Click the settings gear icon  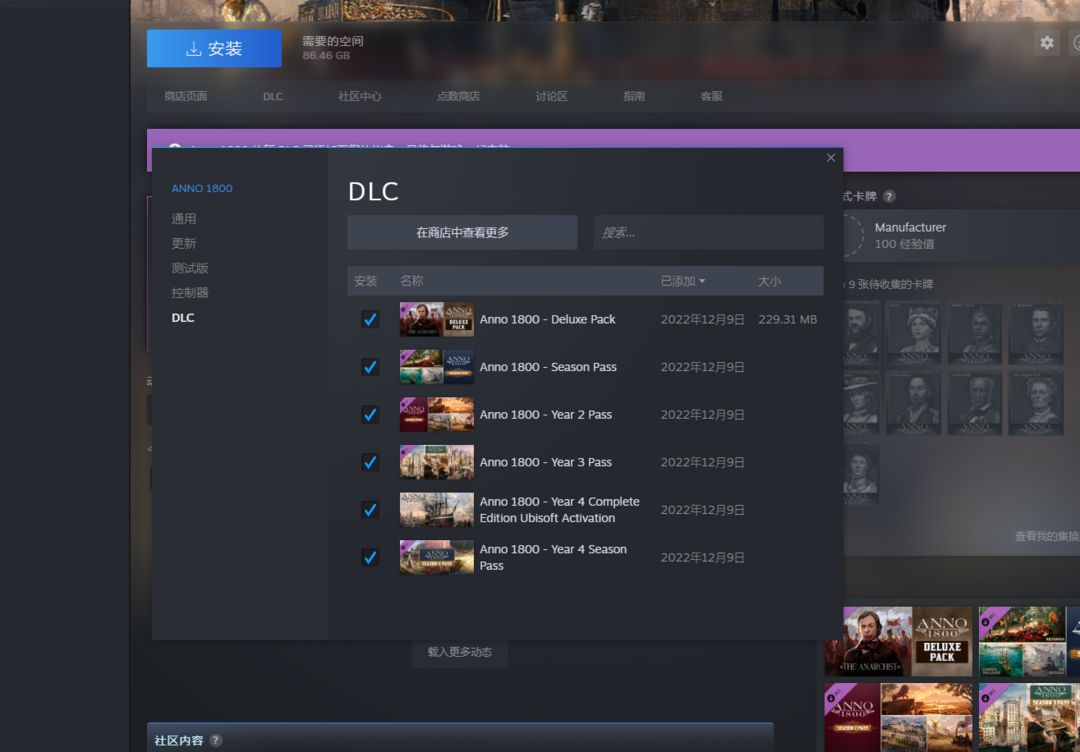point(1046,43)
